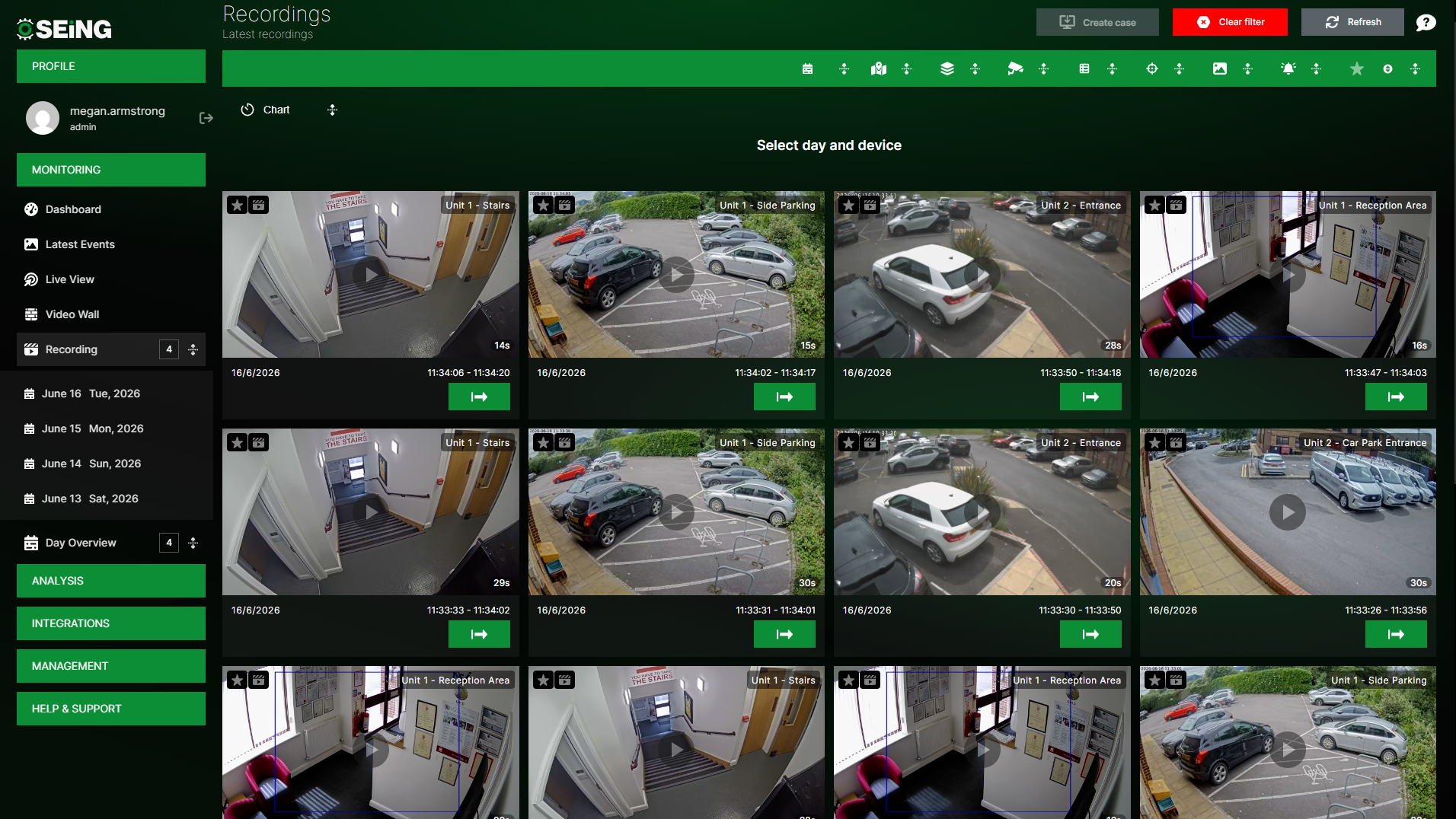Open the INTEGRATIONS menu section
The height and width of the screenshot is (819, 1456).
111,623
